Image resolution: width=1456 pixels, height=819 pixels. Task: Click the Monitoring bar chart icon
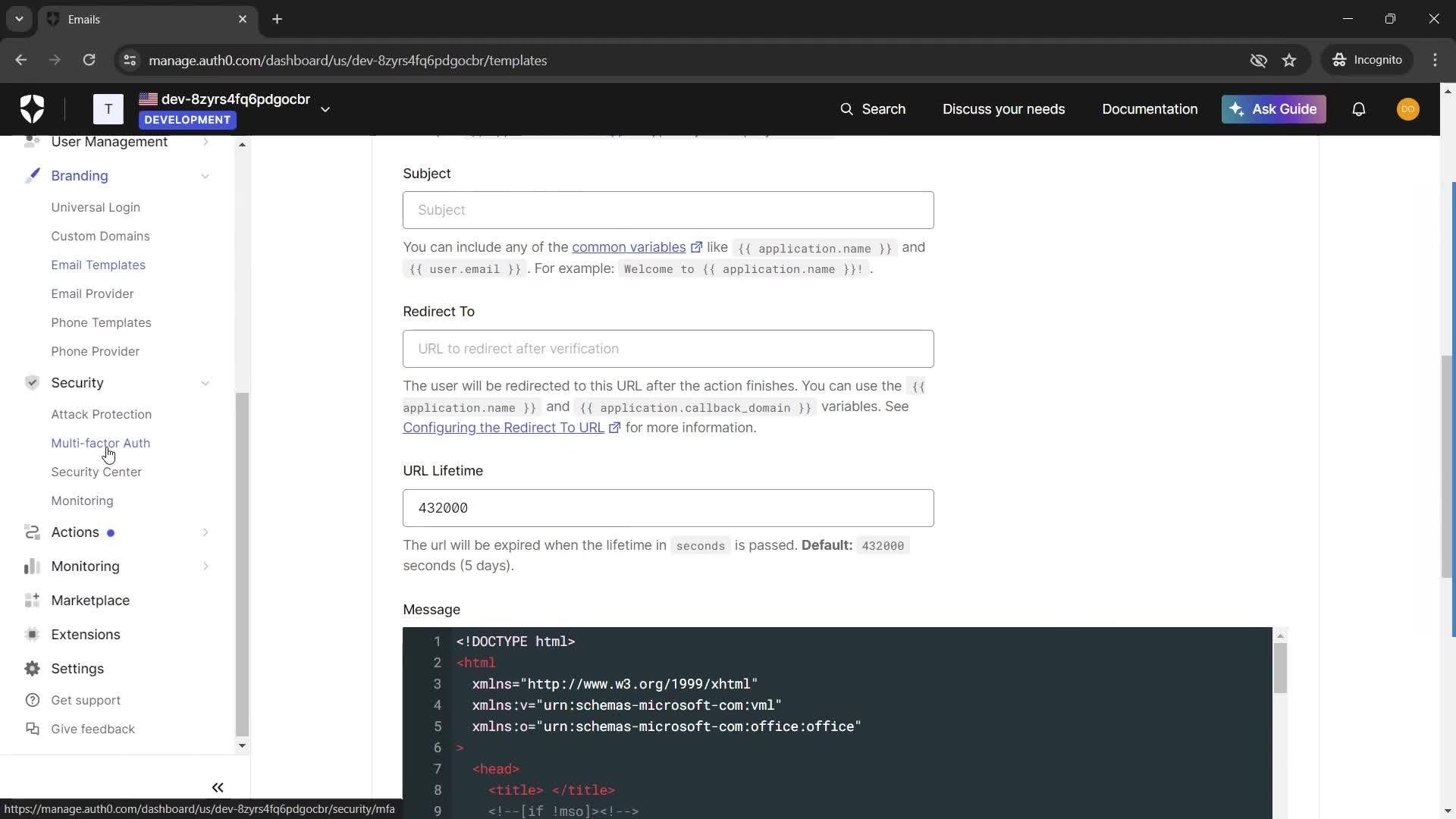32,566
